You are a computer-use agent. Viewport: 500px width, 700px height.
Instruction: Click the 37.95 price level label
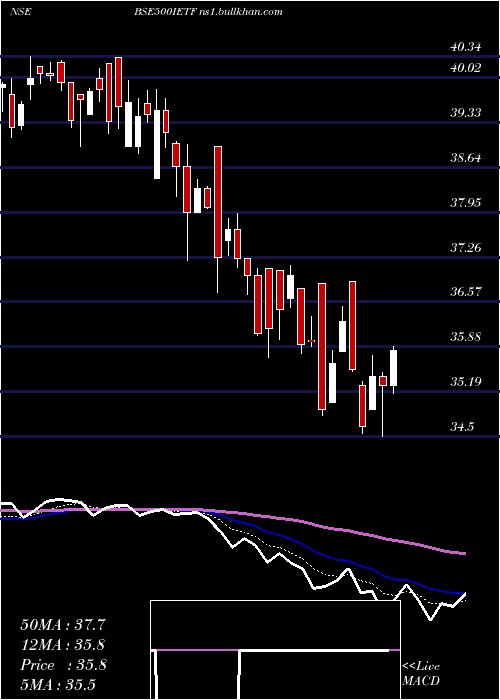tap(466, 203)
